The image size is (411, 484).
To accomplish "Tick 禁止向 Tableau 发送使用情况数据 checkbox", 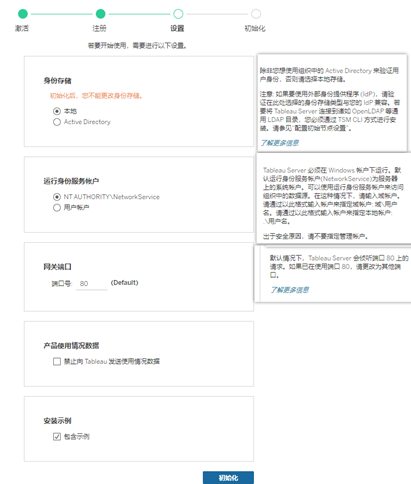I will pyautogui.click(x=57, y=361).
